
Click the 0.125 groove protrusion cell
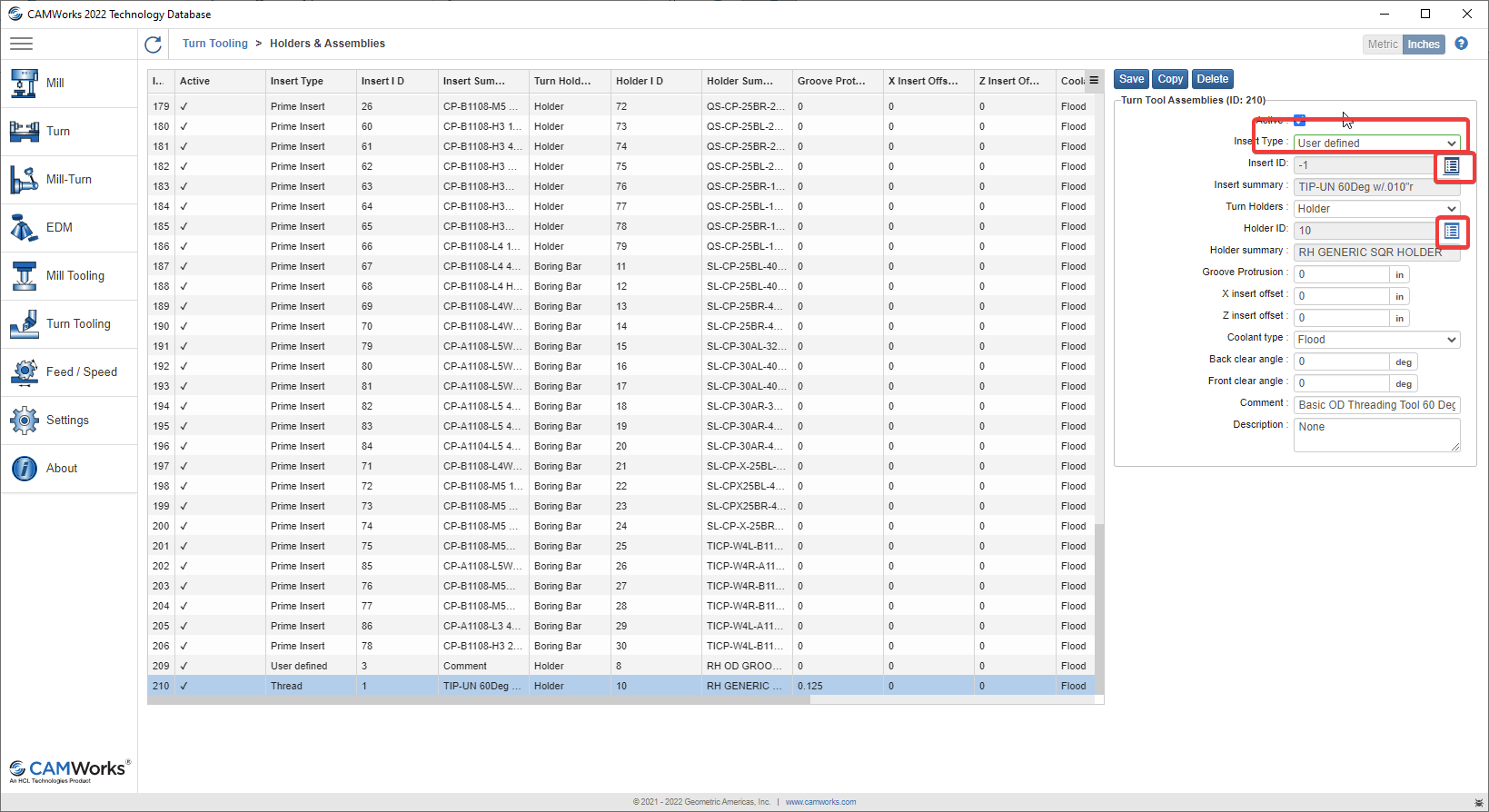click(x=838, y=686)
